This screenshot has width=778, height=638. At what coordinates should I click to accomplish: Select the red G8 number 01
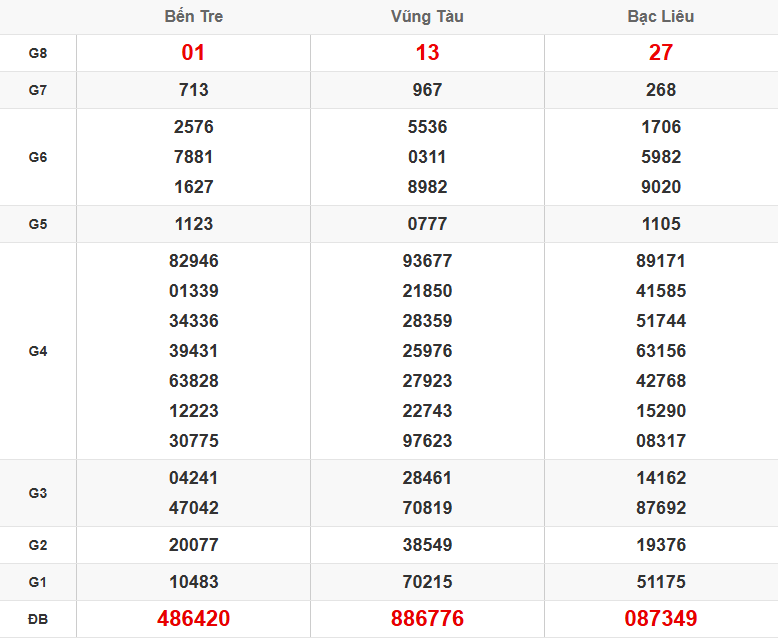click(193, 53)
